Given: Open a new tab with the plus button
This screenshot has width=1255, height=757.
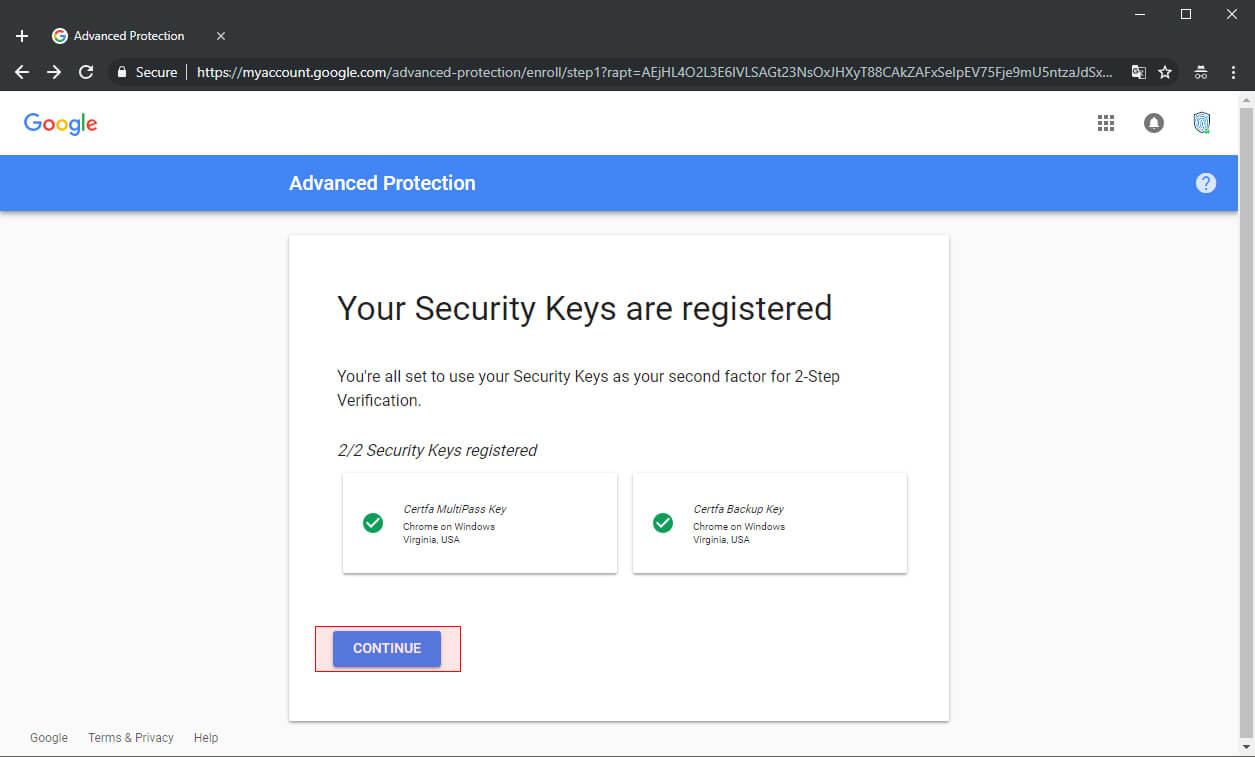Looking at the screenshot, I should (x=22, y=36).
